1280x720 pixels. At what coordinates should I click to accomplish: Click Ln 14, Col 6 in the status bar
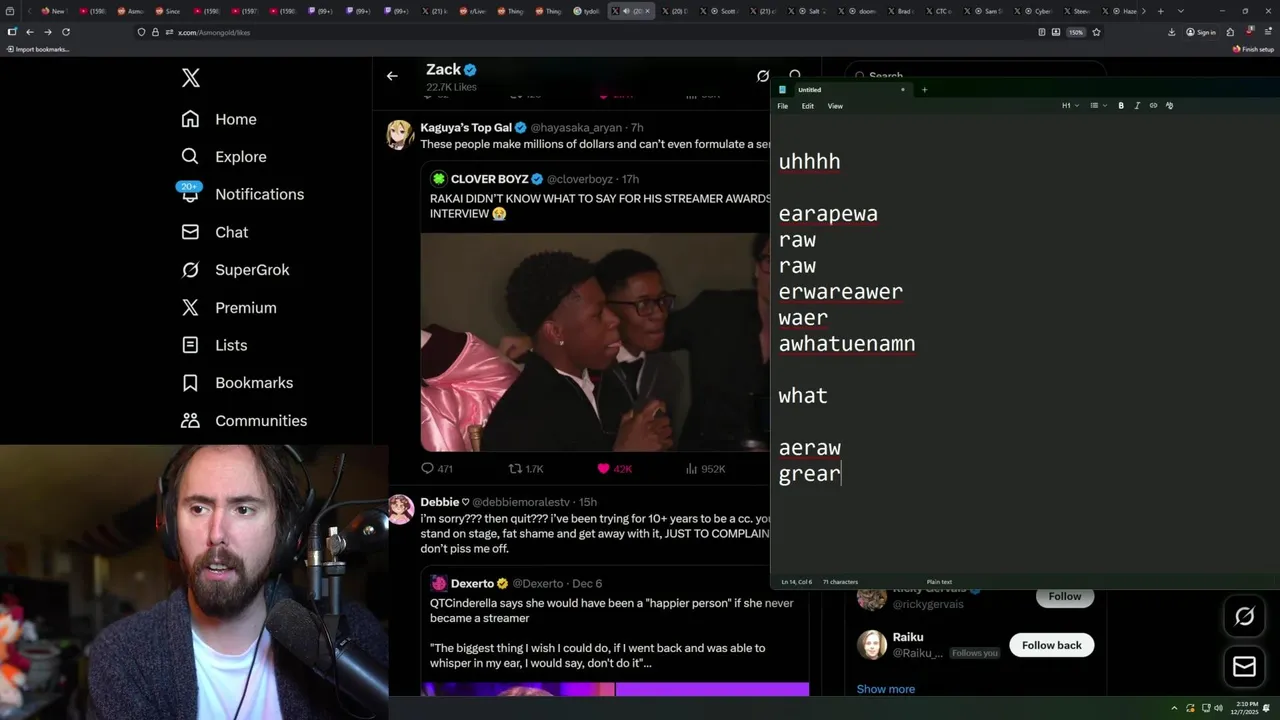pos(797,582)
